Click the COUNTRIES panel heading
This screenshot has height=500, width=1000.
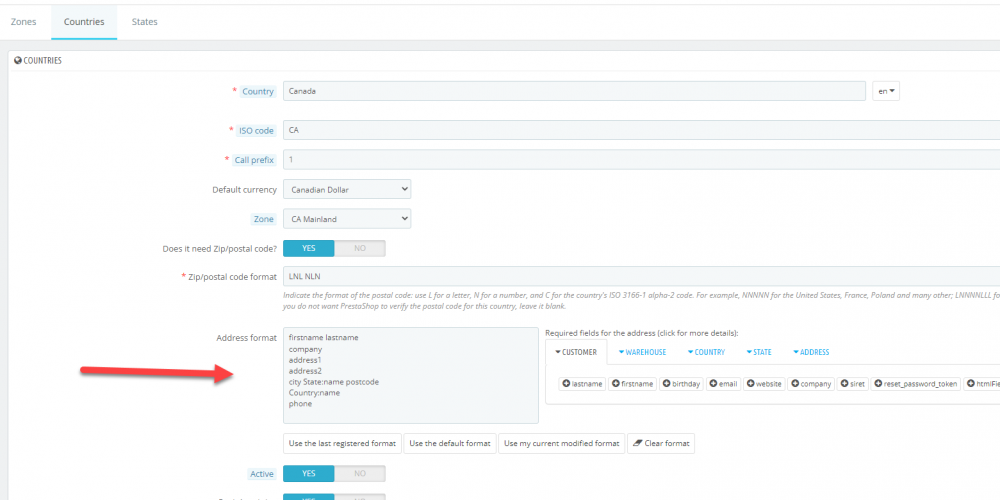click(38, 61)
